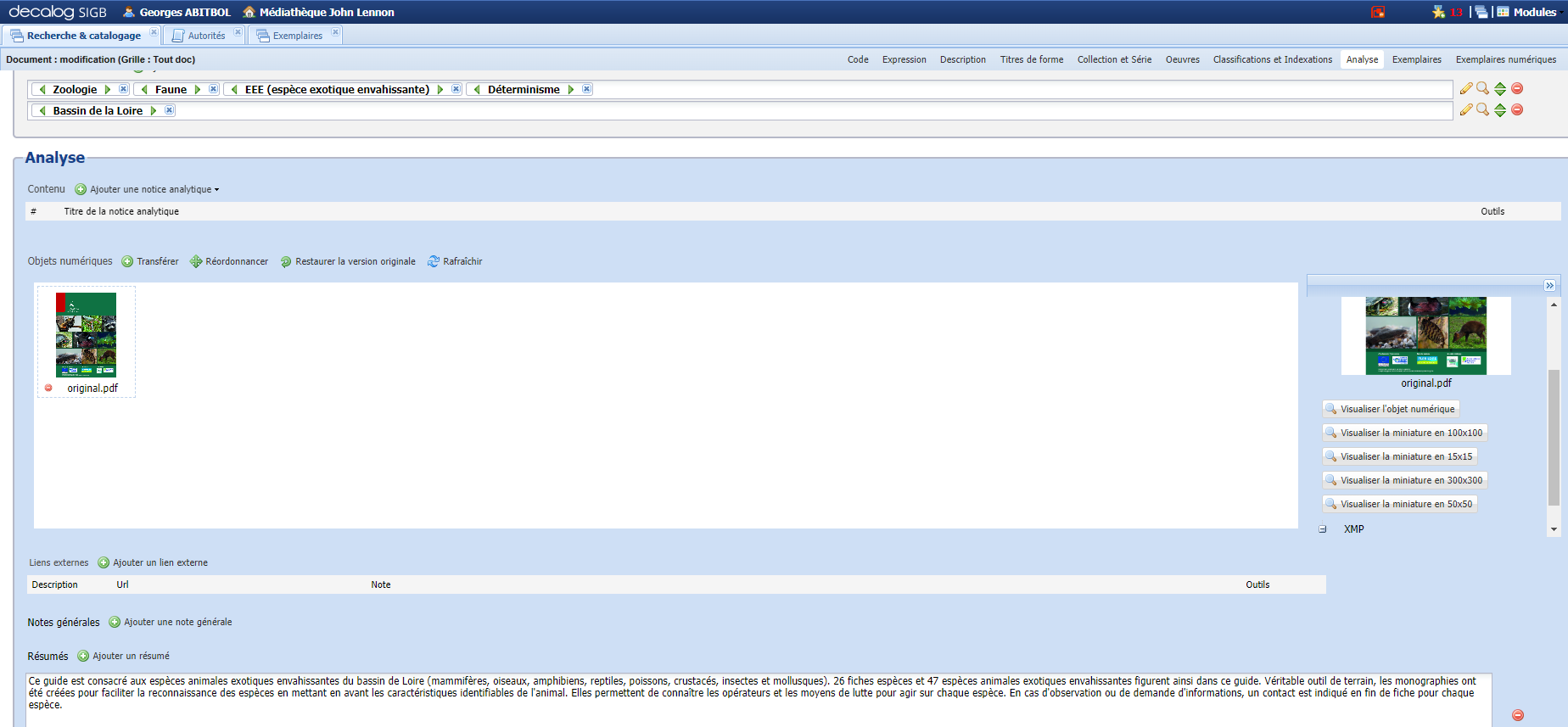Go to the Exemplaires numériques section

[x=1506, y=59]
